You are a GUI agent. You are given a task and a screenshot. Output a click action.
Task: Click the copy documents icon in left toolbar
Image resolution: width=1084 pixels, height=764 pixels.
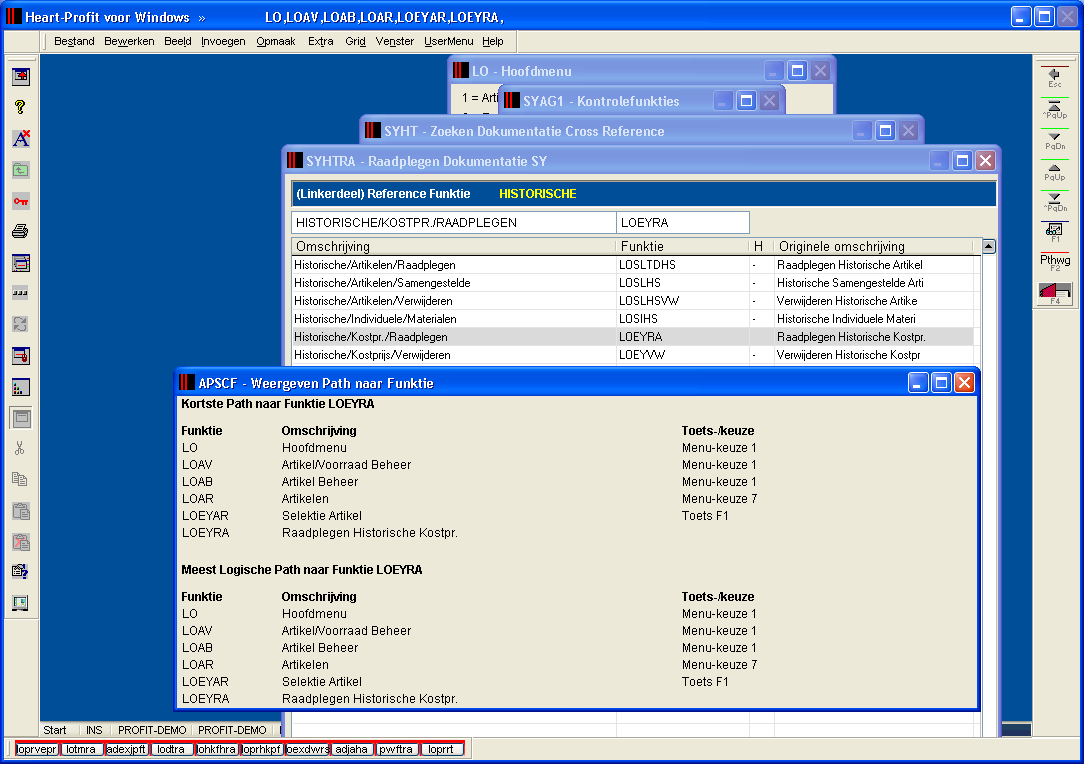pos(21,479)
